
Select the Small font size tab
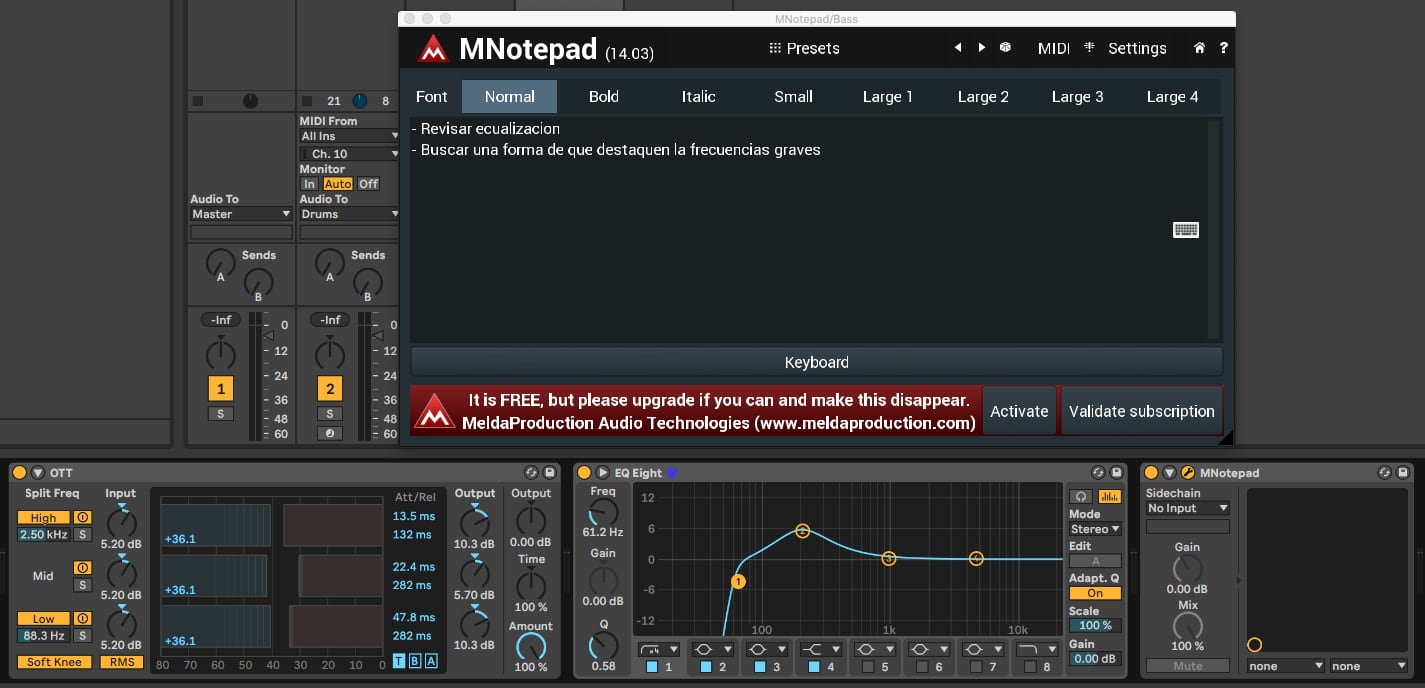pyautogui.click(x=793, y=96)
